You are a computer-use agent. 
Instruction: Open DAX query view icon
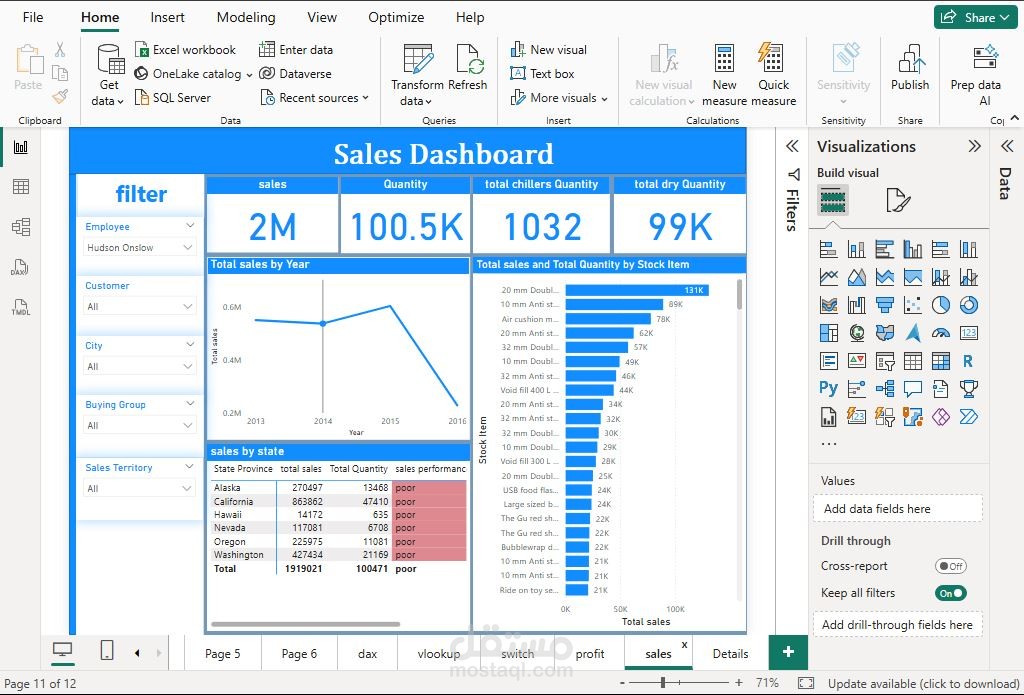20,267
